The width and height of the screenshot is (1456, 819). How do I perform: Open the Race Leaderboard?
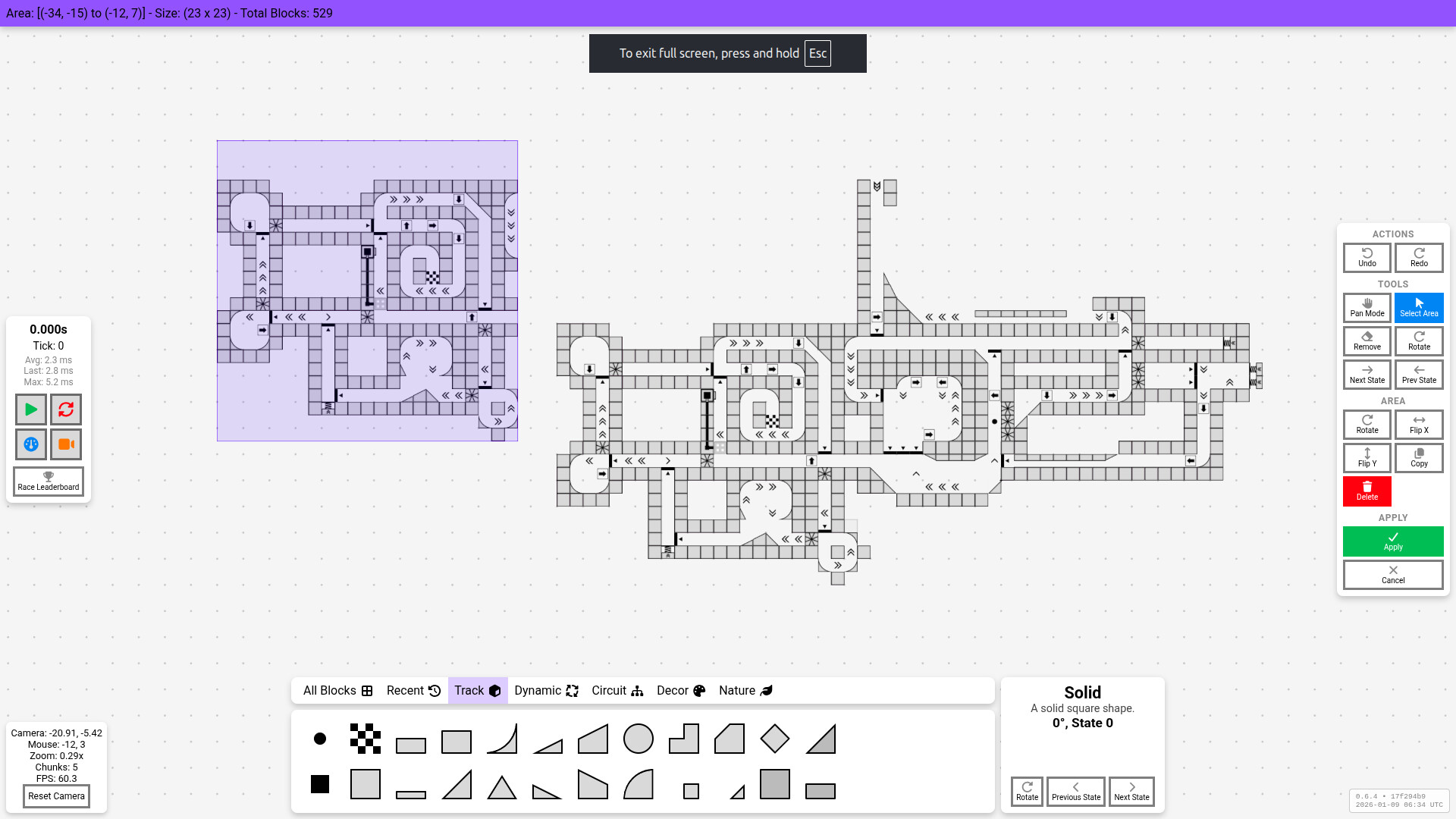[x=48, y=481]
